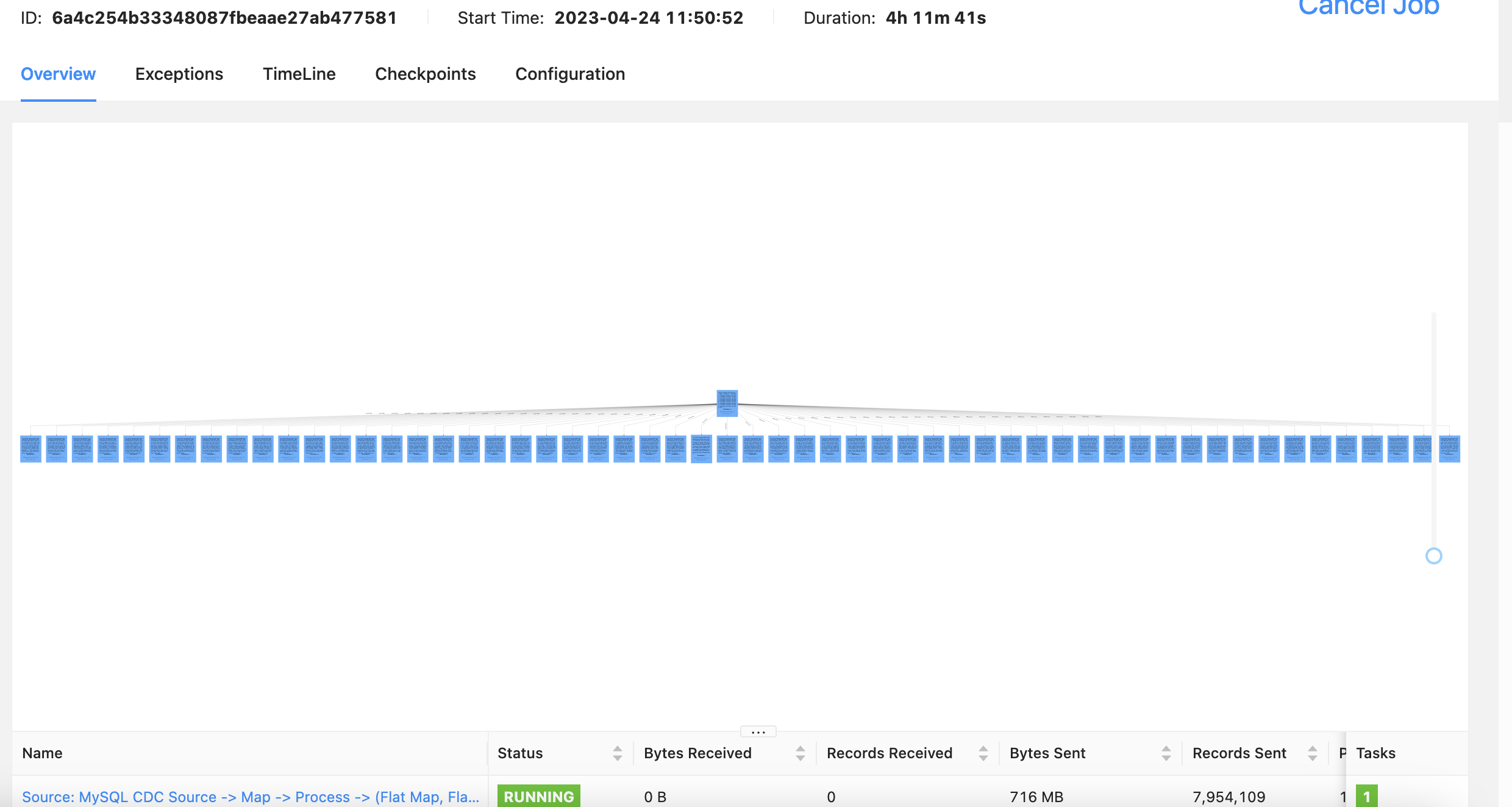Sort by Records Received arrows

[983, 753]
